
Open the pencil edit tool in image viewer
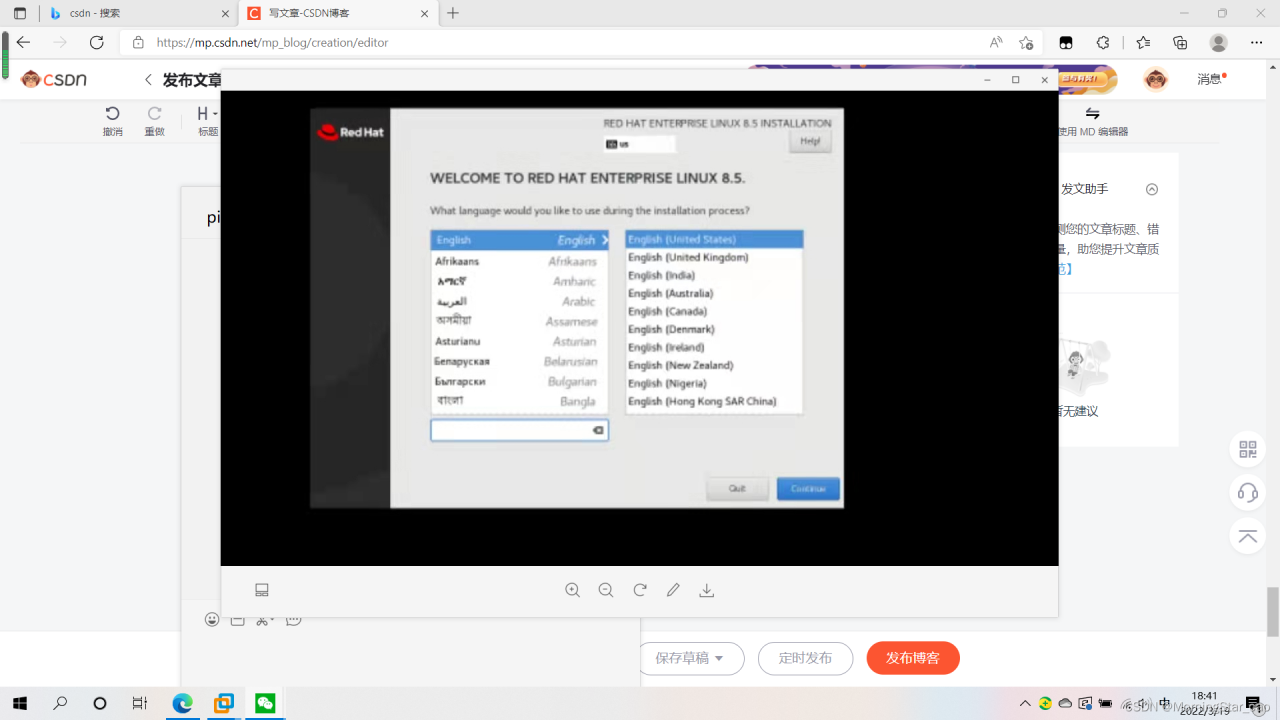click(673, 590)
